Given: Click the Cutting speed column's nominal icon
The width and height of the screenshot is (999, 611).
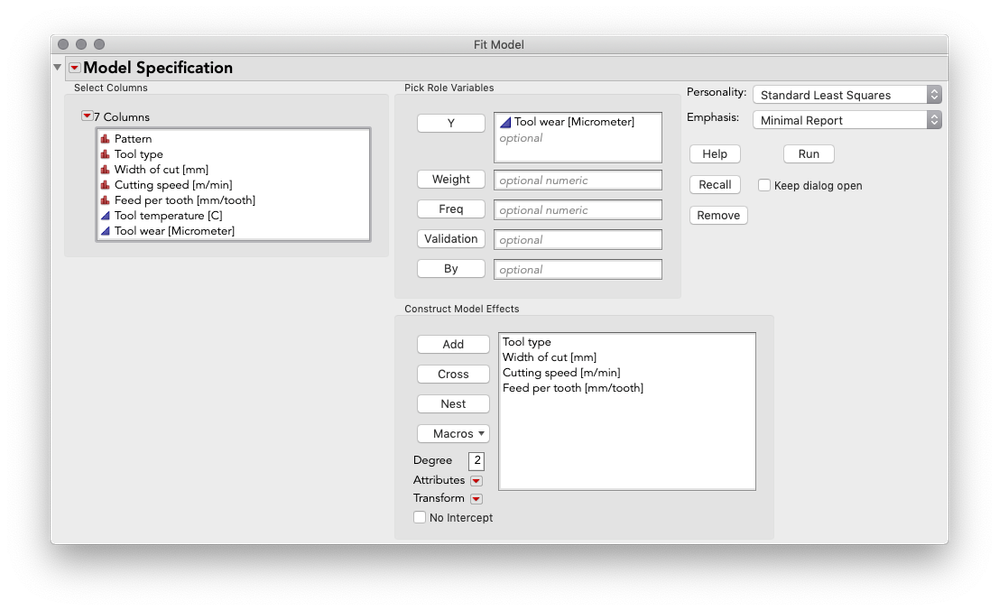Looking at the screenshot, I should point(105,185).
